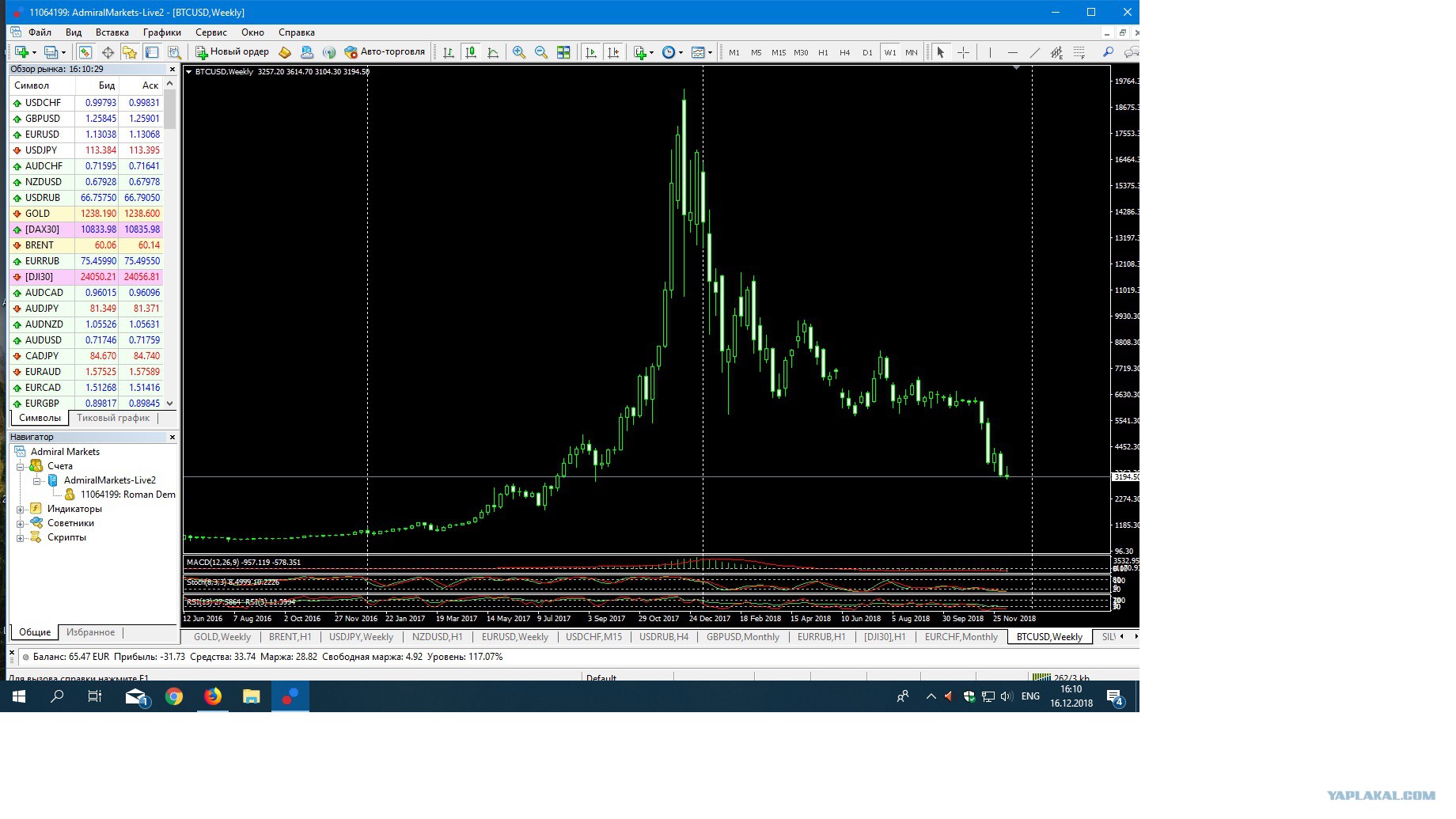Toggle the Terminal window button
The height and width of the screenshot is (819, 1456).
(x=152, y=52)
